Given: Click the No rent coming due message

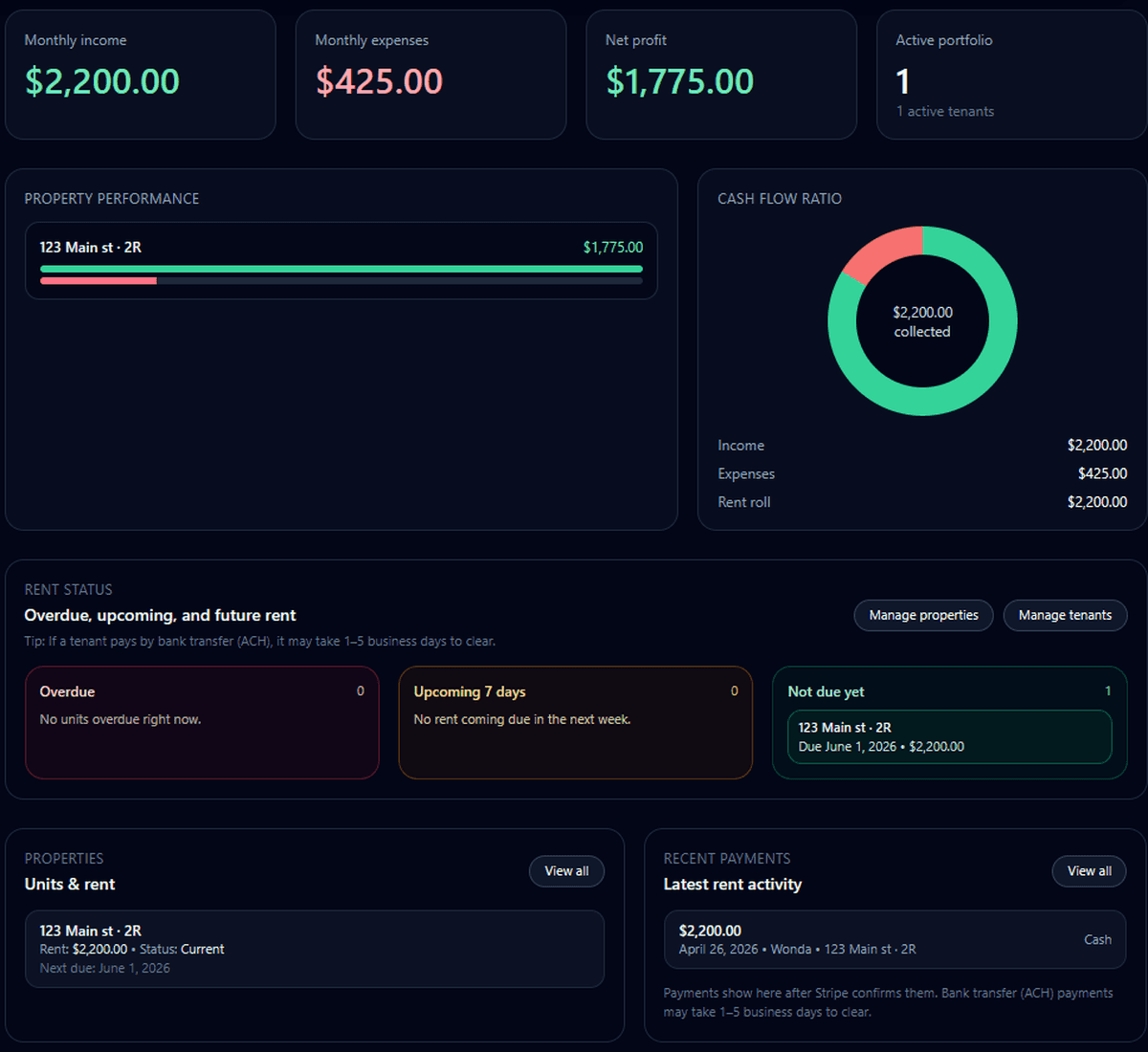Looking at the screenshot, I should pyautogui.click(x=522, y=719).
